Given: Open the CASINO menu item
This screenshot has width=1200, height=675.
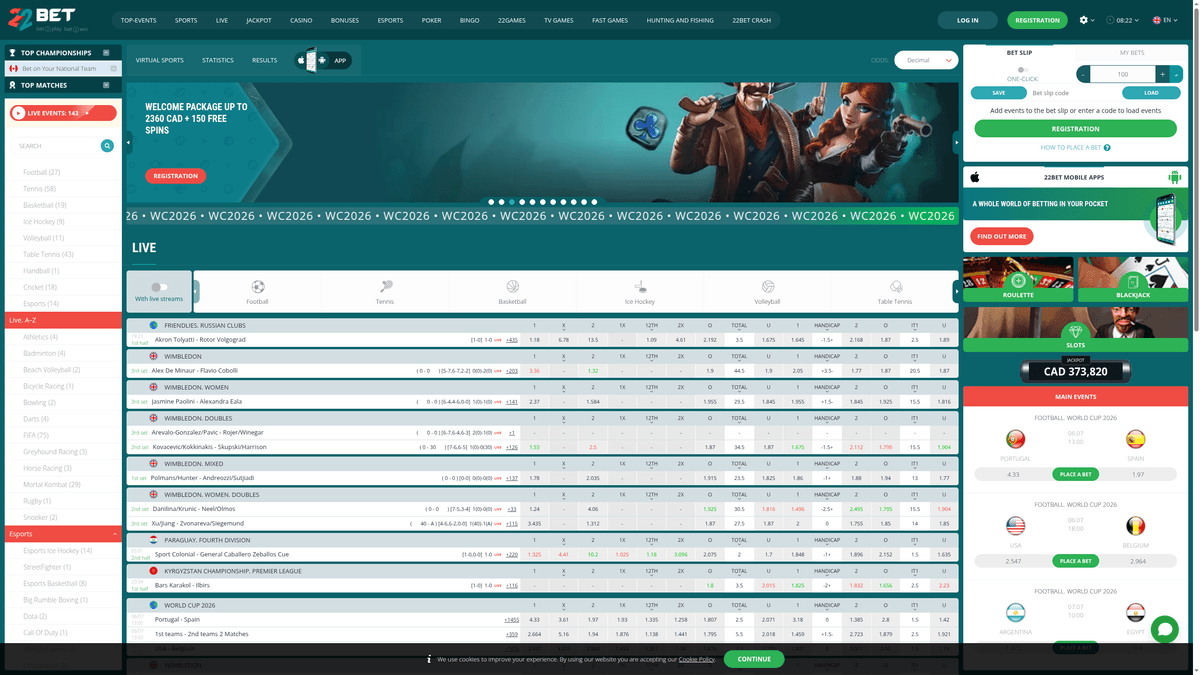Looking at the screenshot, I should pyautogui.click(x=301, y=20).
